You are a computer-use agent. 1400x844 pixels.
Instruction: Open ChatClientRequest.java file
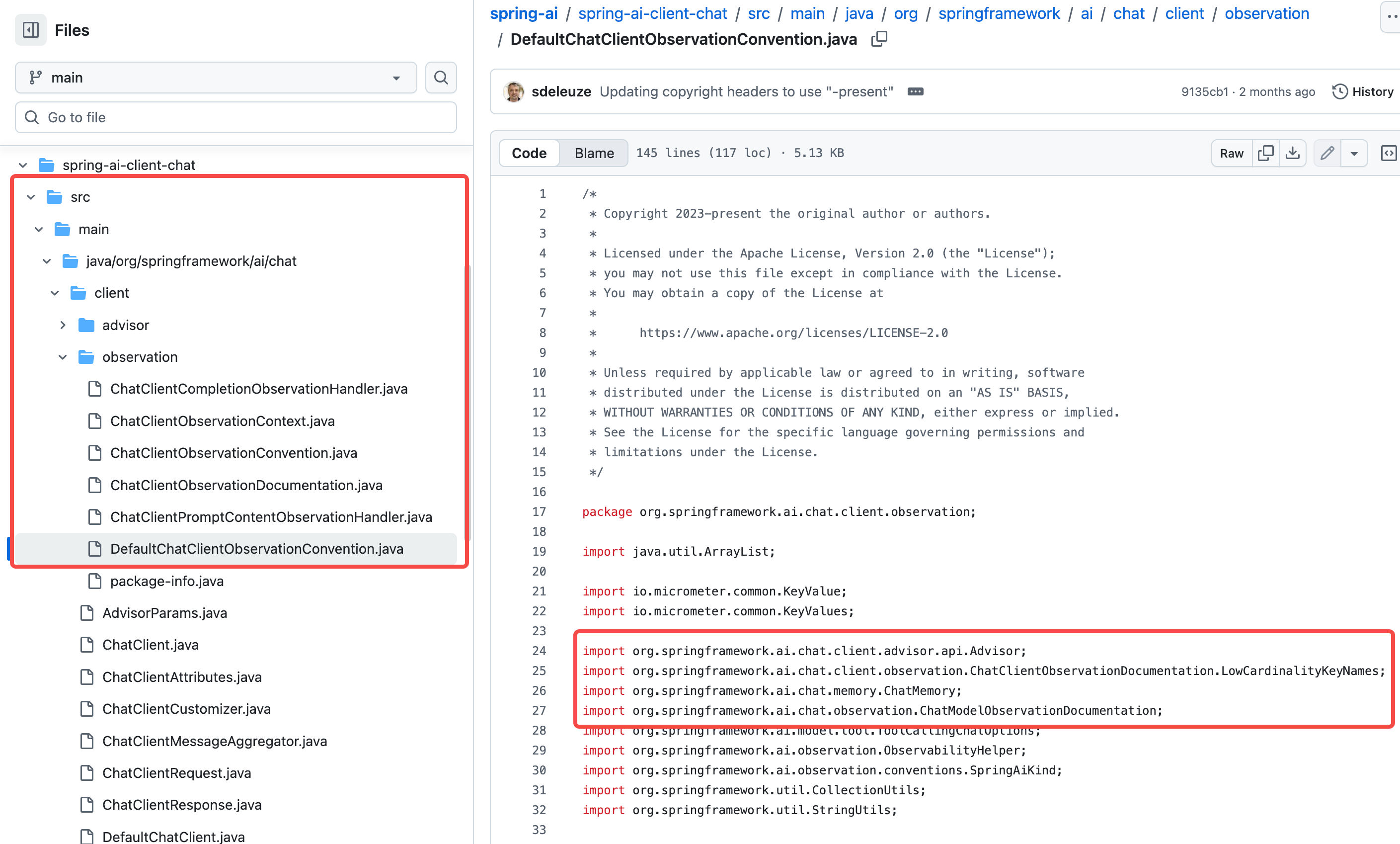click(177, 773)
